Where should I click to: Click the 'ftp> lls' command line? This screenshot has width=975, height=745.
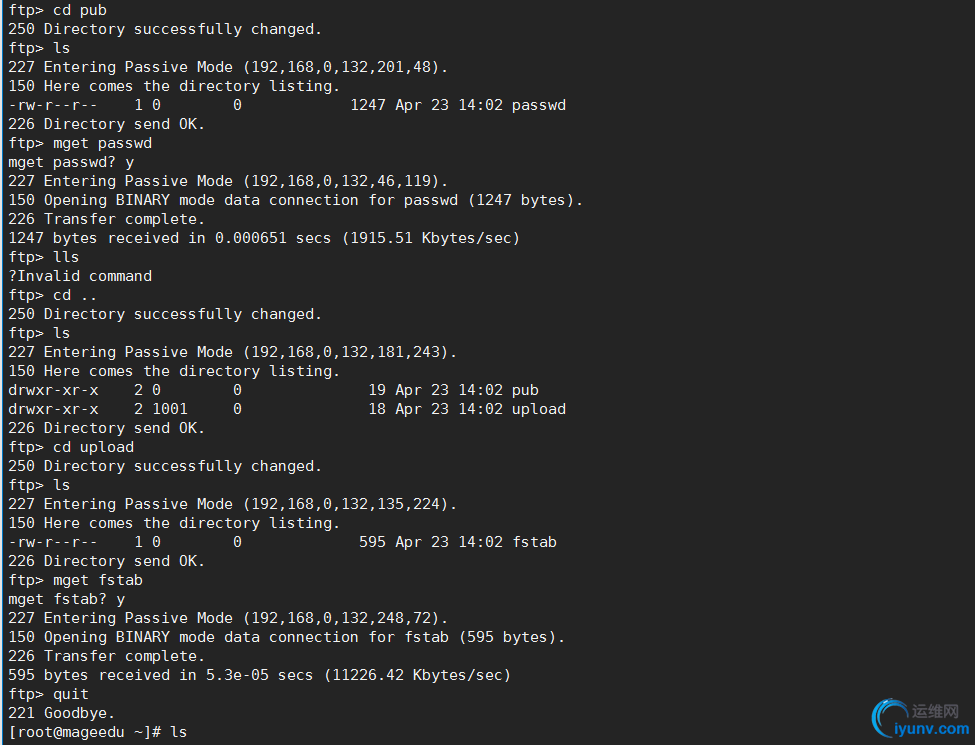[x=44, y=257]
